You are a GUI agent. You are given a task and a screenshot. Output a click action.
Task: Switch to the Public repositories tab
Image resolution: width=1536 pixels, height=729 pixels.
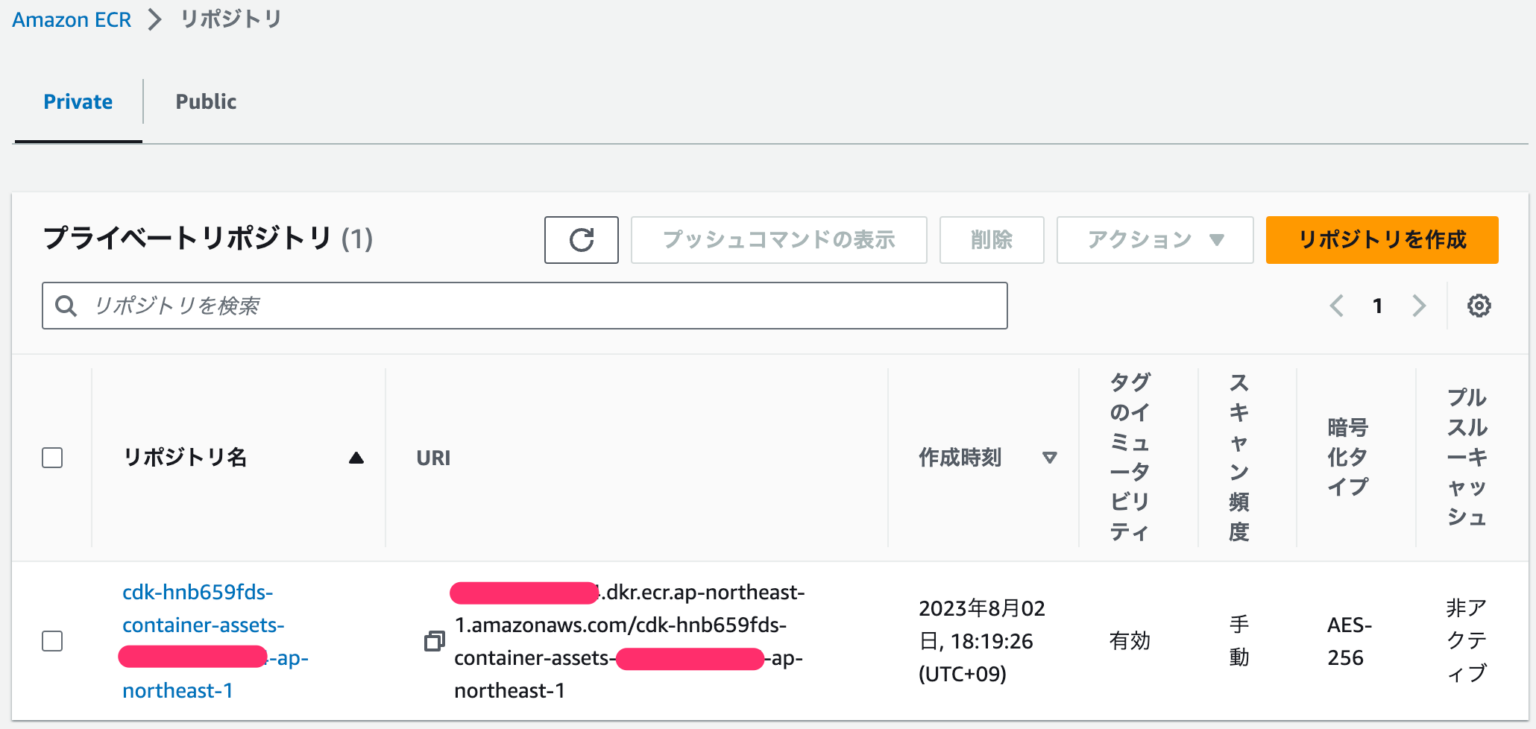coord(205,101)
